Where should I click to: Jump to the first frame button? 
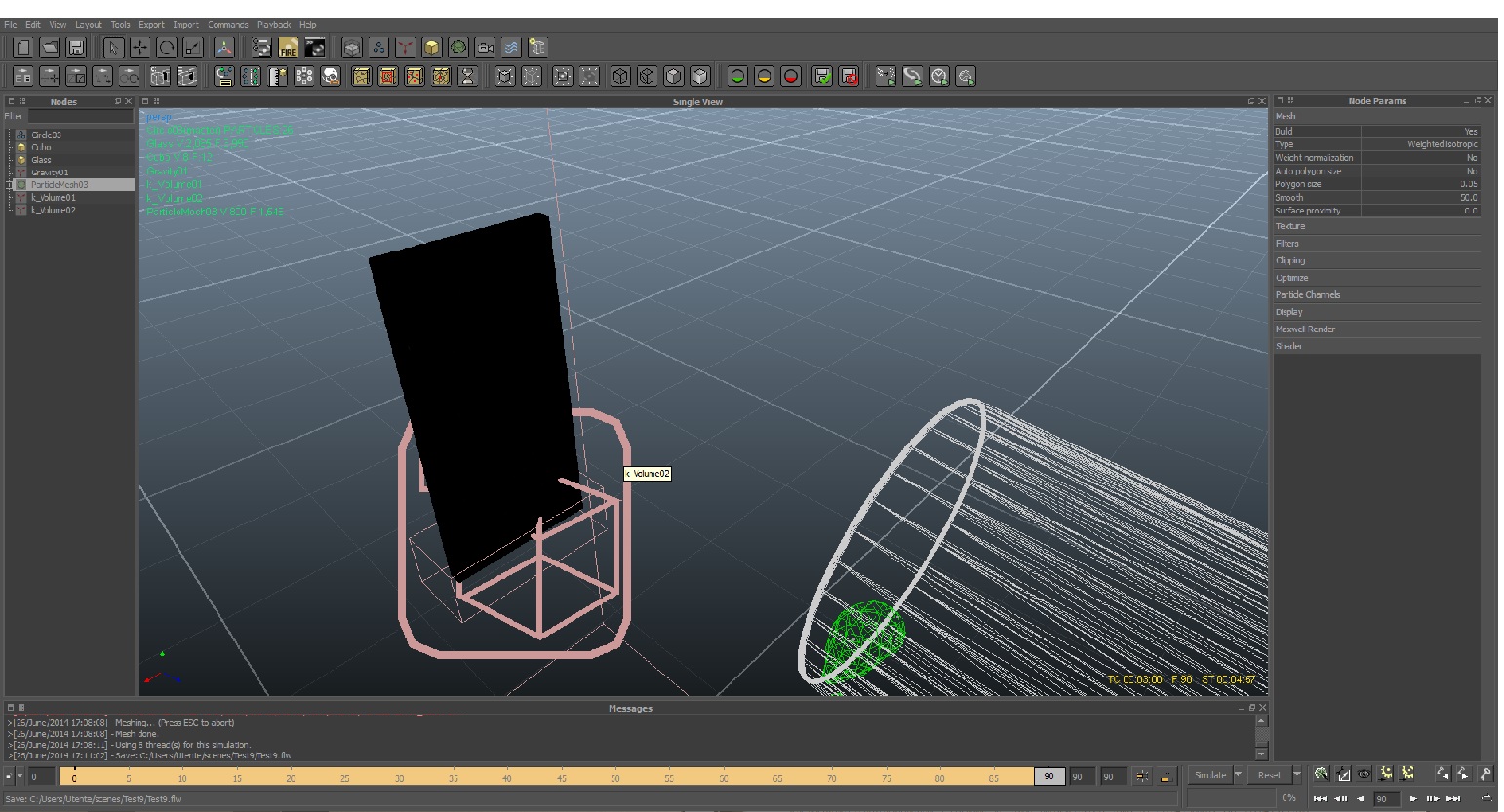point(1321,798)
